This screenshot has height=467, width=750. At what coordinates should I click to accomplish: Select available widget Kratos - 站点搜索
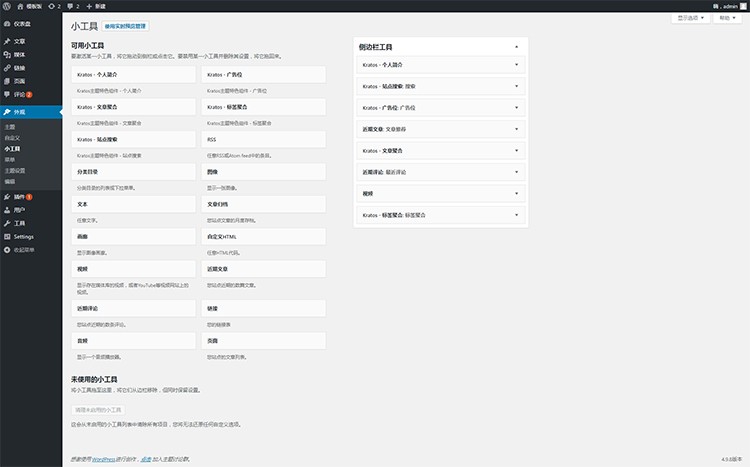pos(133,140)
